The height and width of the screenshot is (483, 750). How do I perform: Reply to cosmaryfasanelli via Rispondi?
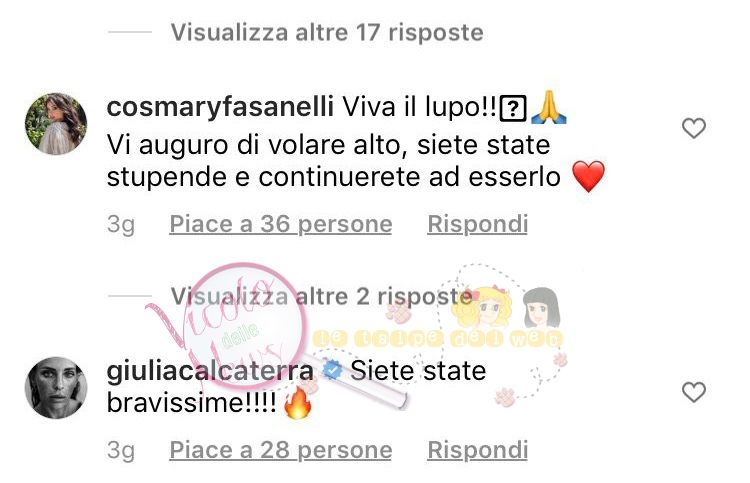[477, 224]
